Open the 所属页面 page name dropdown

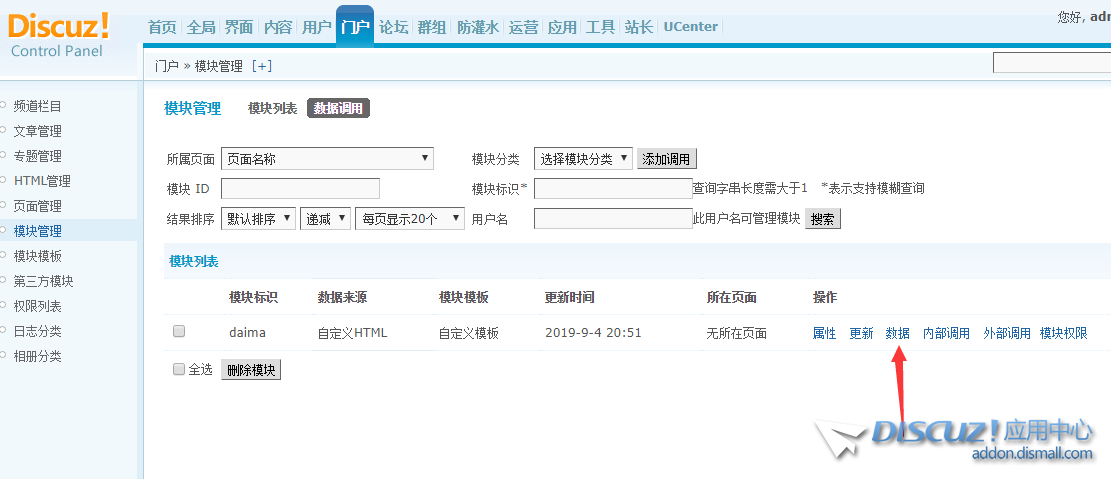(327, 158)
